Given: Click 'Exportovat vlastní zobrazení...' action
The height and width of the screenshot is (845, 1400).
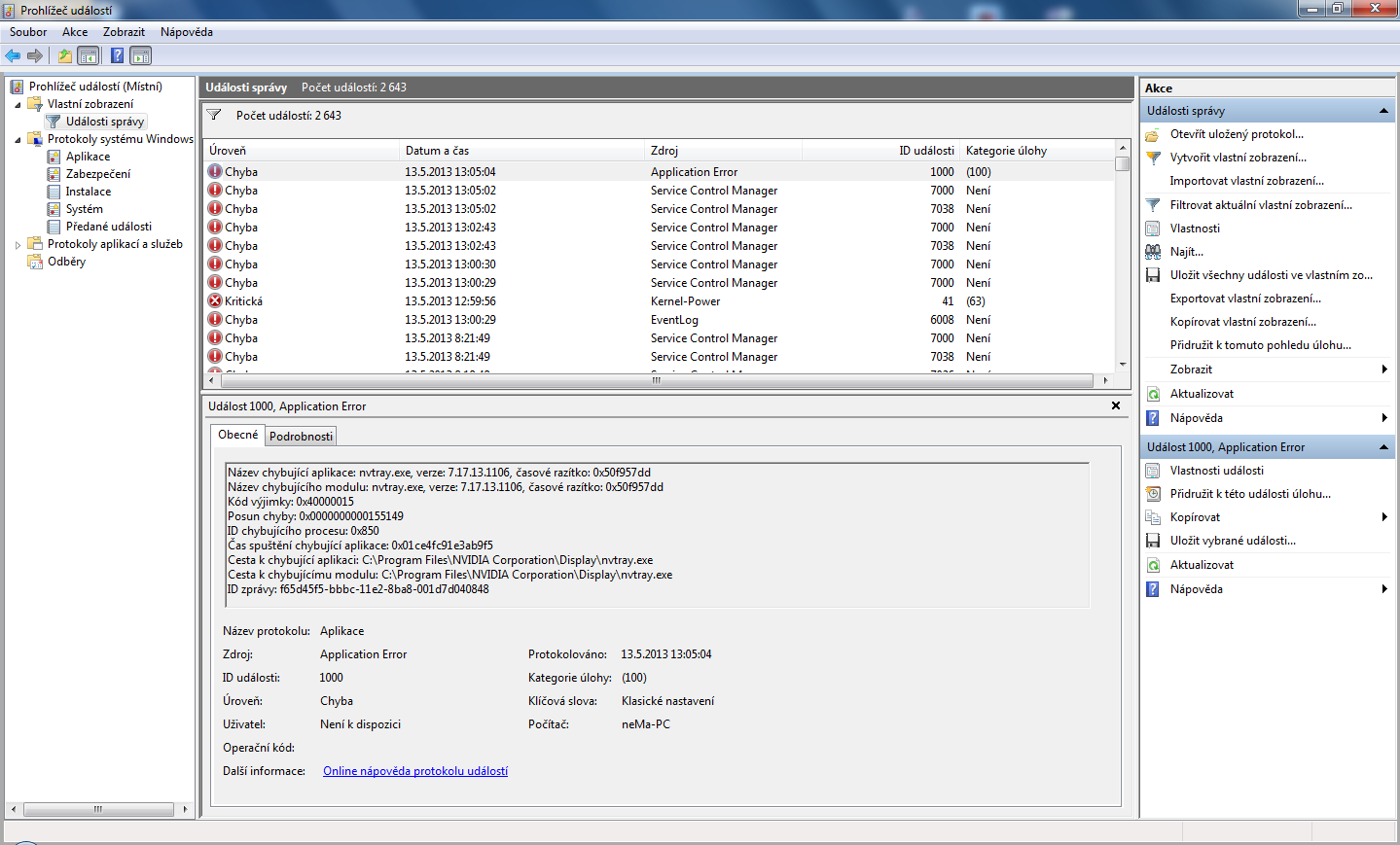Looking at the screenshot, I should point(1246,299).
